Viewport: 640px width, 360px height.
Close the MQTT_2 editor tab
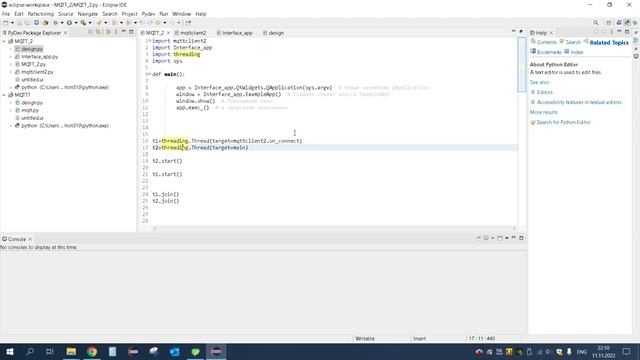pos(168,33)
